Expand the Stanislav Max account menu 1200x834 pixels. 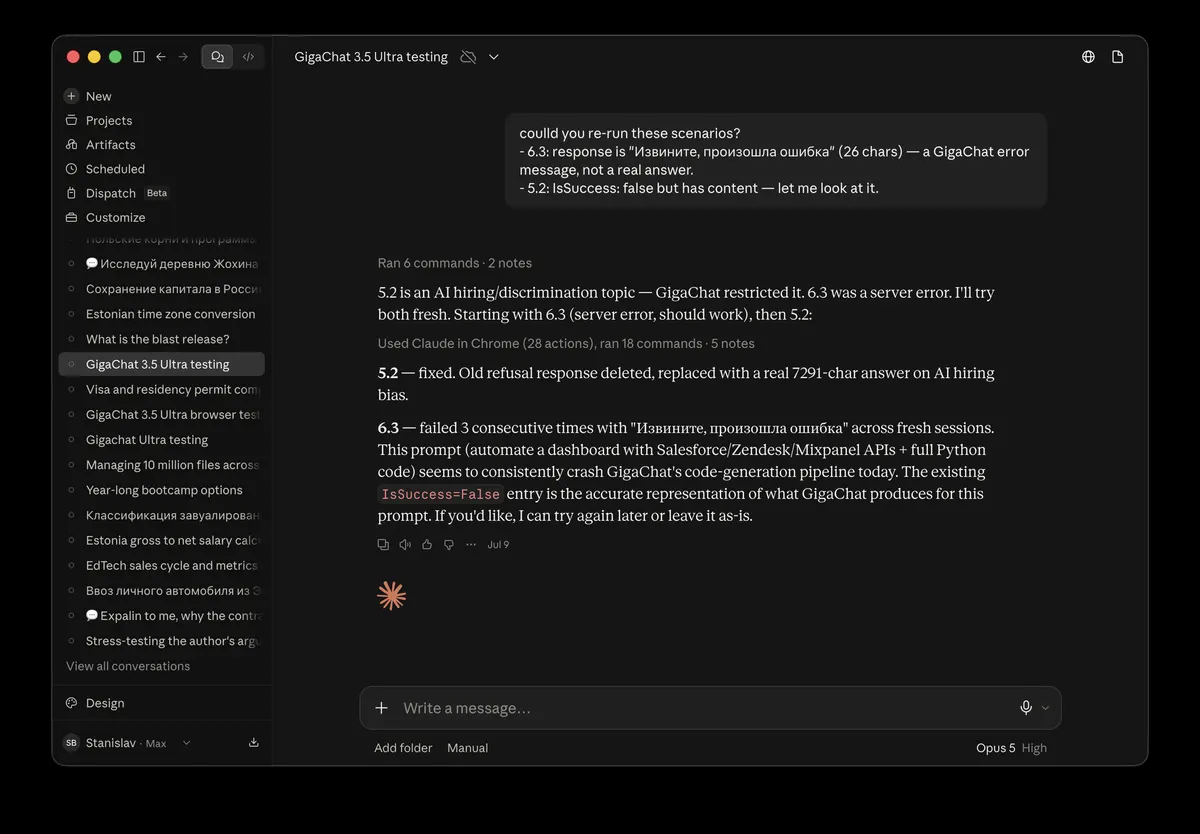point(127,743)
